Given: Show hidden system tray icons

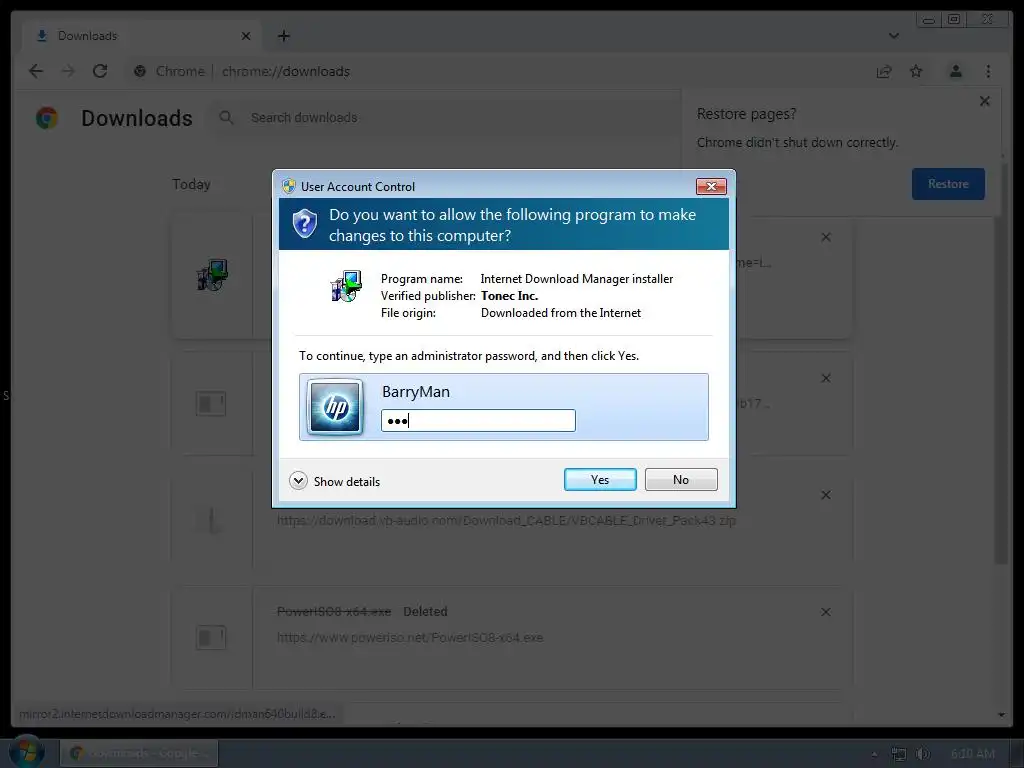Looking at the screenshot, I should click(874, 754).
